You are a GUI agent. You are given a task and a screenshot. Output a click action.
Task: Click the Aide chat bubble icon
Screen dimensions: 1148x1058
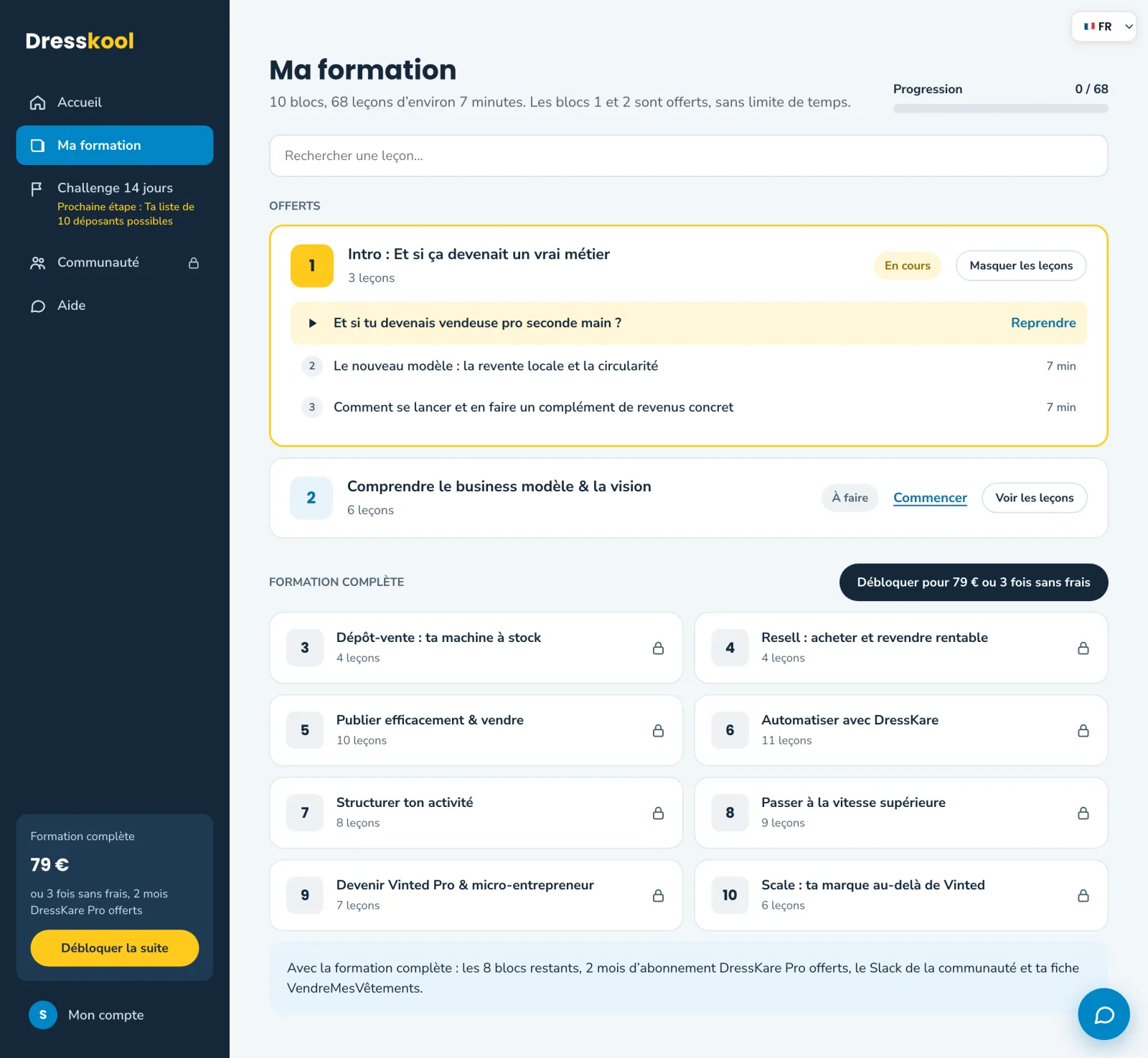pyautogui.click(x=38, y=306)
